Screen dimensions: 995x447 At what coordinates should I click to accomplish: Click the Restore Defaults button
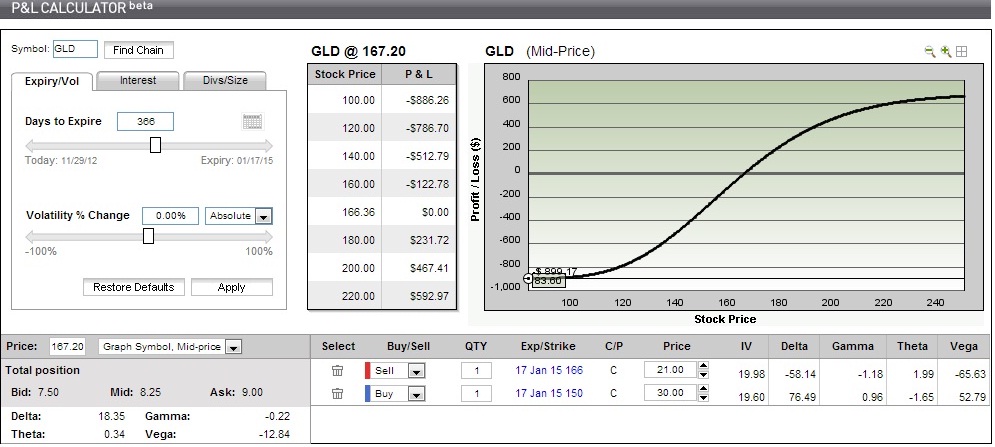[x=133, y=287]
